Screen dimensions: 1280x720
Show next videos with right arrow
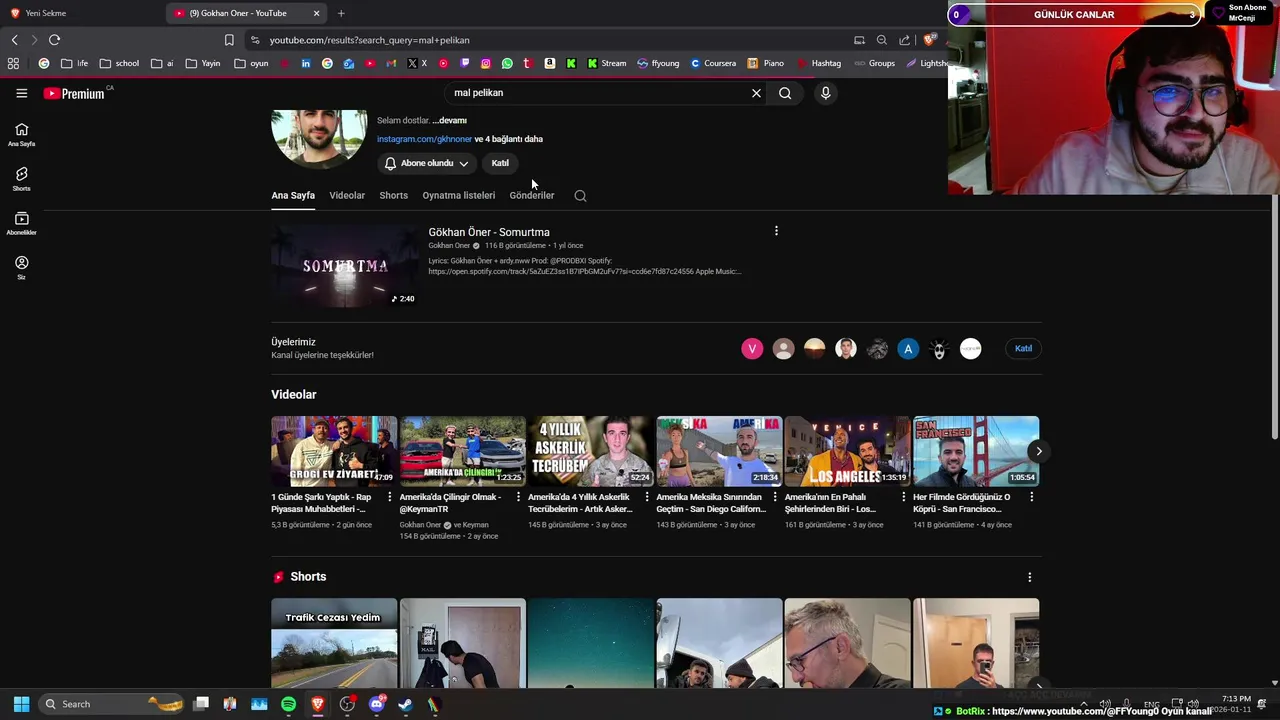point(1039,451)
